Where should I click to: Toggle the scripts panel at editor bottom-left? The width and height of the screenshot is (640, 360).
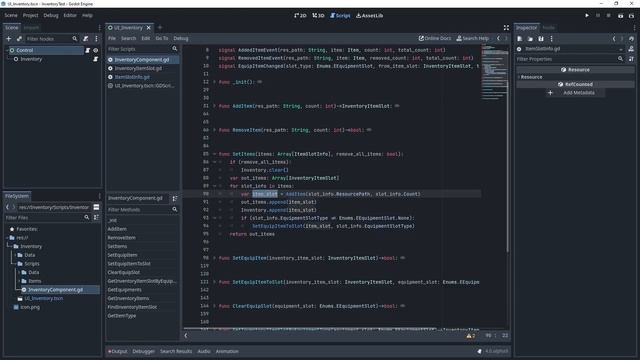pyautogui.click(x=186, y=336)
